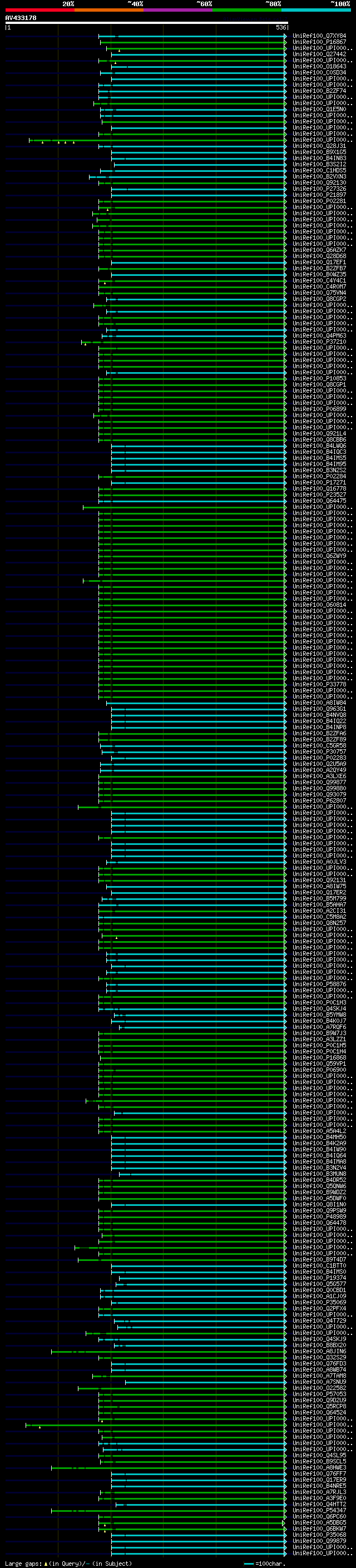The height and width of the screenshot is (1568, 356).
Task: Select hit label UniRef100_P21897
Action: (x=319, y=195)
